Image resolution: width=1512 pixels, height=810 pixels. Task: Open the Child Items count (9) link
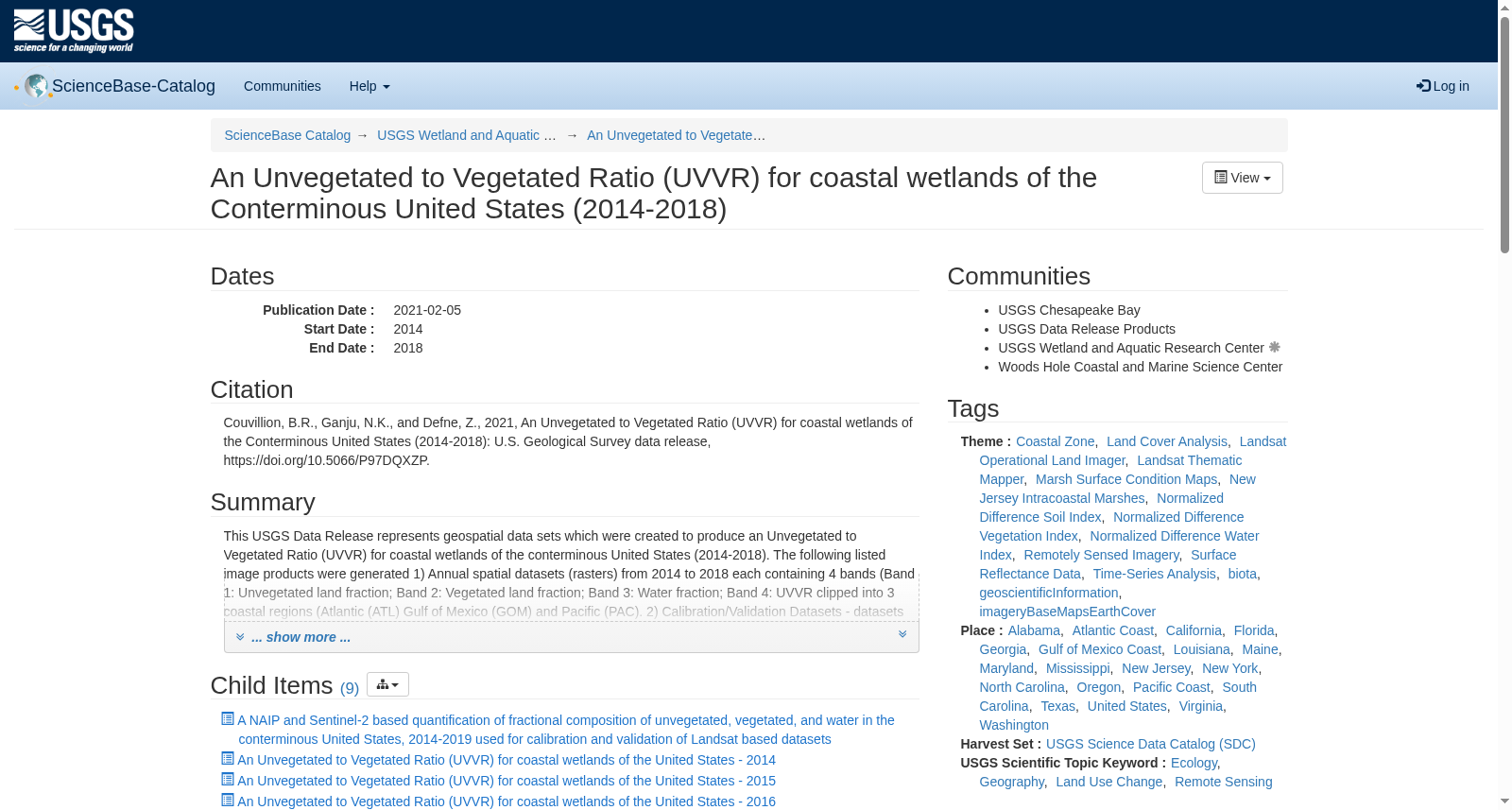point(350,688)
